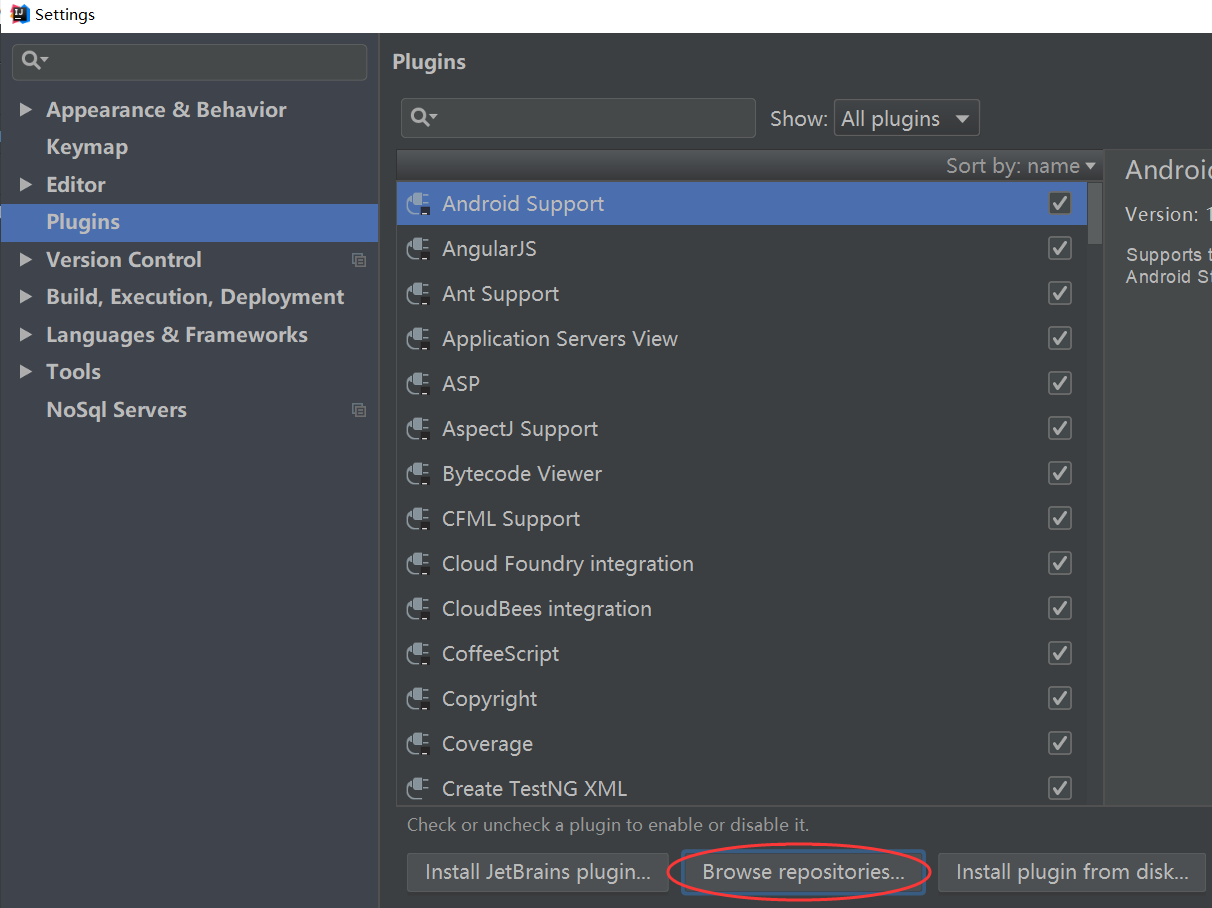Click the Browse repositories button
The image size is (1212, 908).
803,872
